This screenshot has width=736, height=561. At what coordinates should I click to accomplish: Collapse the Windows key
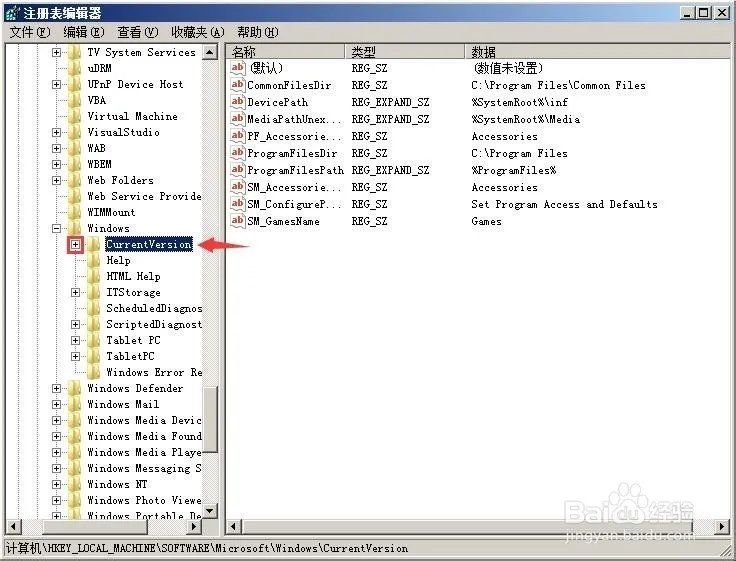(56, 229)
